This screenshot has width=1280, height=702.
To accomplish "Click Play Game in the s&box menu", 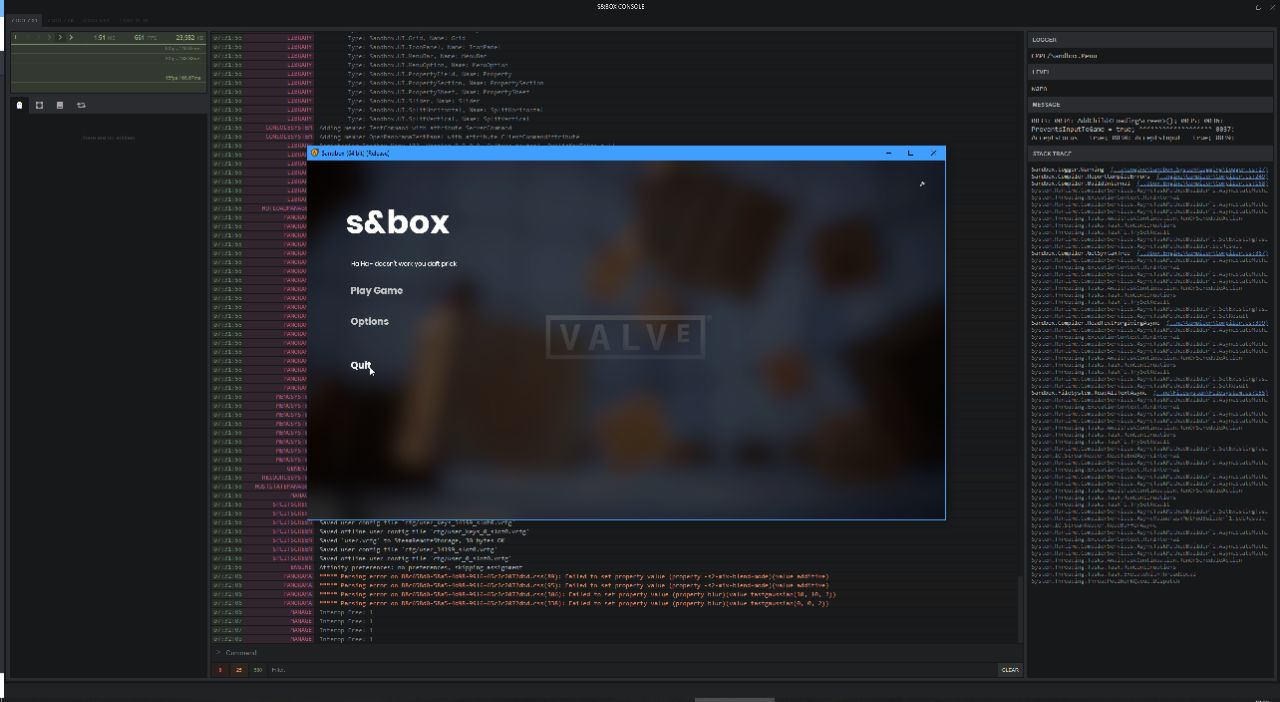I will point(376,291).
